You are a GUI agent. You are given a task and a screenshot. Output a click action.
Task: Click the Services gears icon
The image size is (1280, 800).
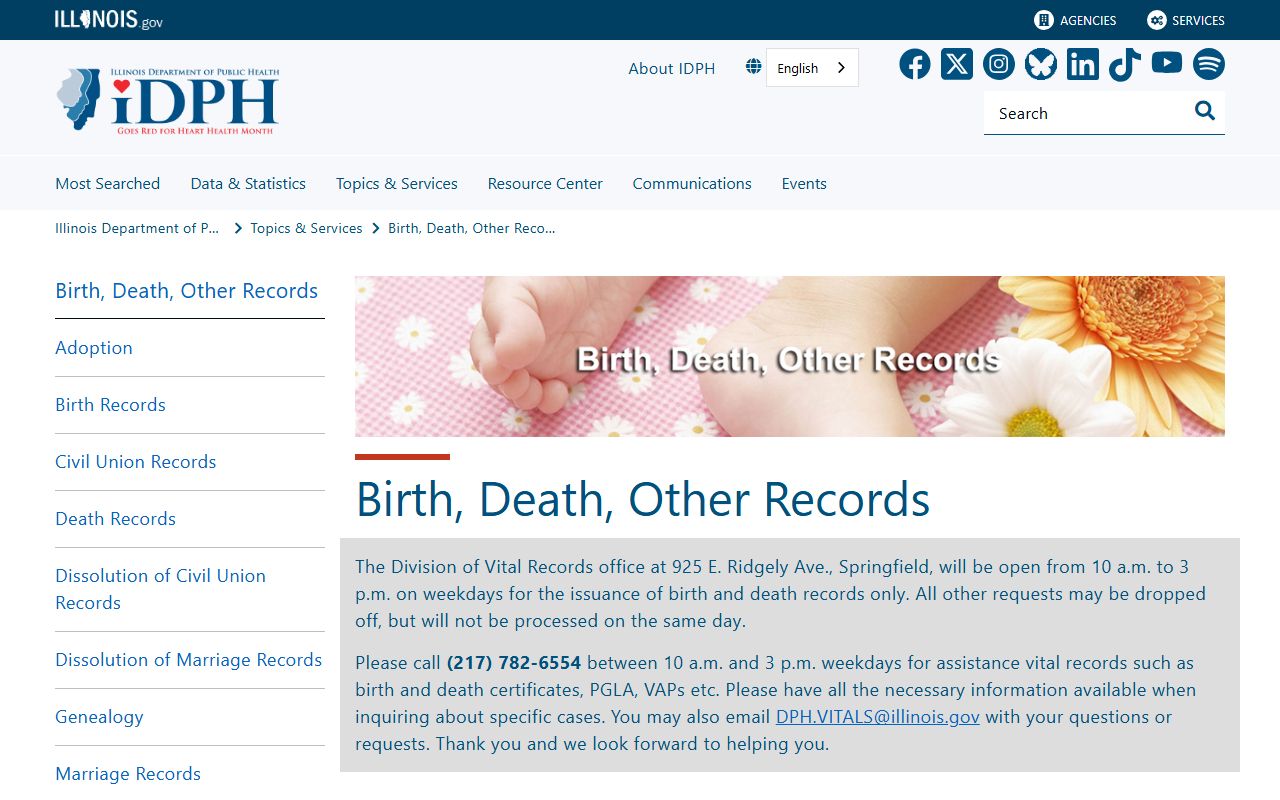(x=1157, y=20)
